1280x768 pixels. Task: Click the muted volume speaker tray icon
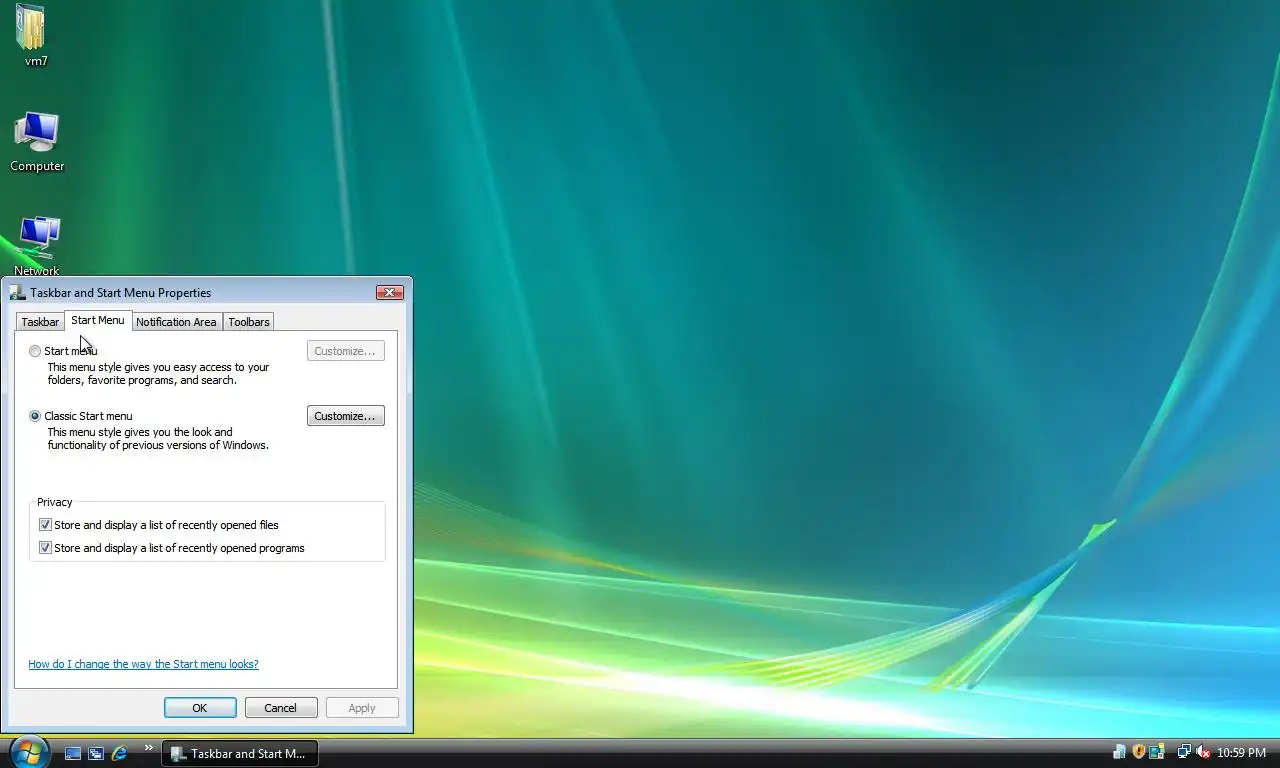pyautogui.click(x=1203, y=752)
